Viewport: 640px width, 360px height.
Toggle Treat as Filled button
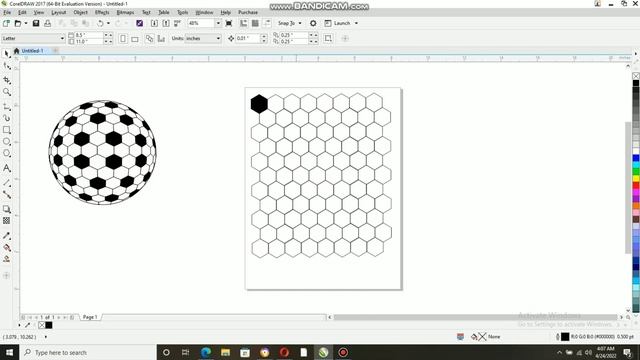pyautogui.click(x=328, y=38)
